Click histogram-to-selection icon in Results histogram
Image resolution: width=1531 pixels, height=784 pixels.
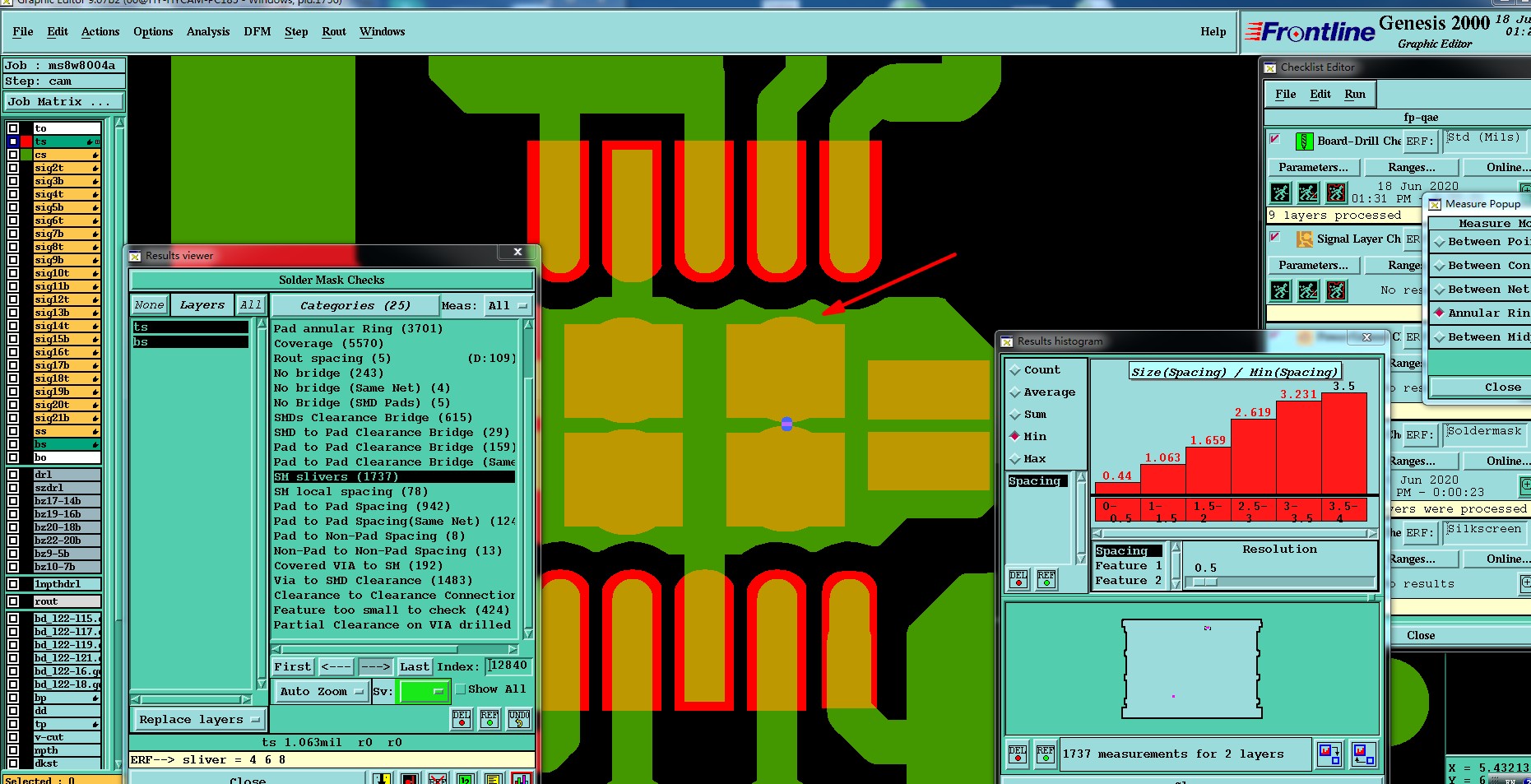1329,754
